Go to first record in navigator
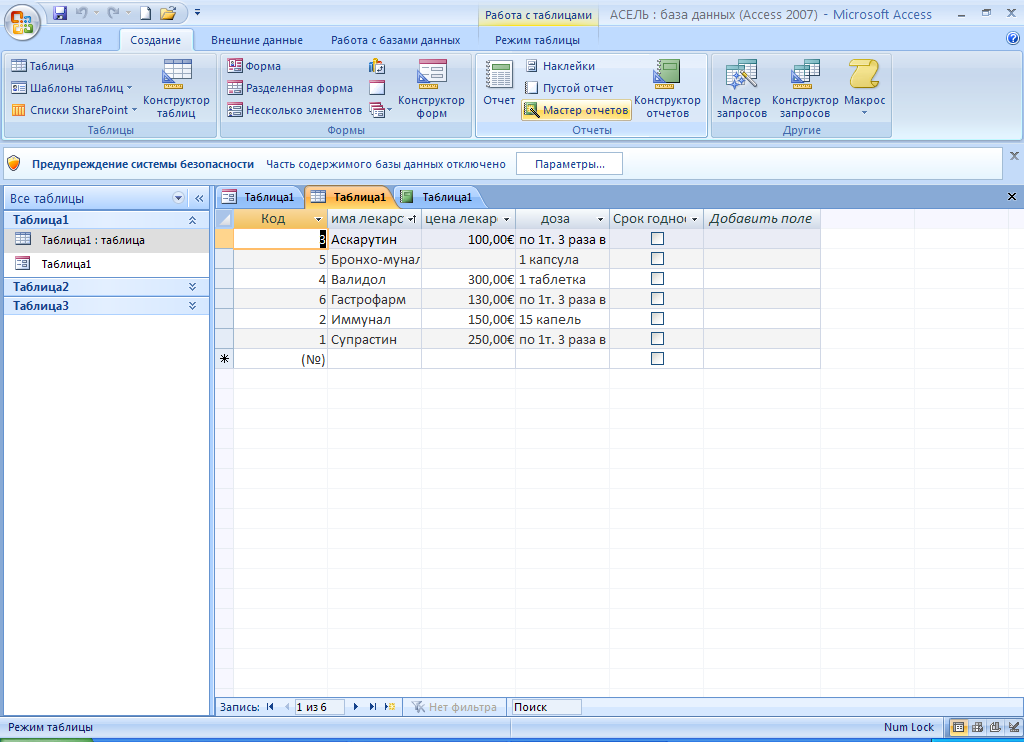This screenshot has width=1024, height=742. click(270, 707)
